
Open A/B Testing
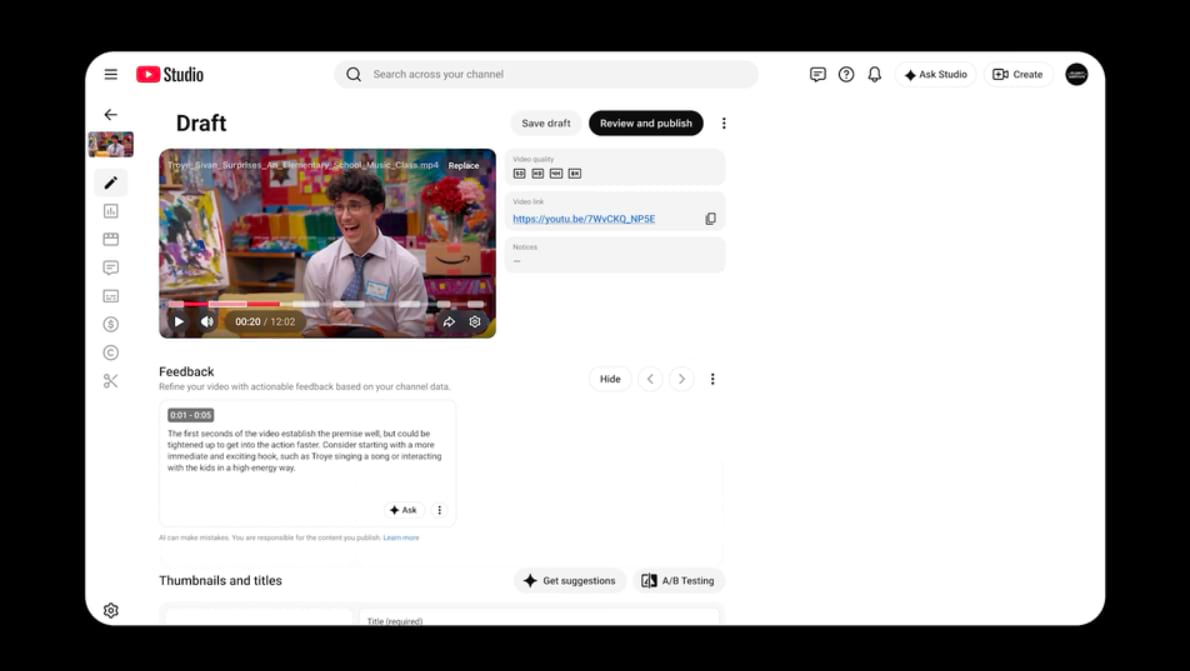point(678,581)
